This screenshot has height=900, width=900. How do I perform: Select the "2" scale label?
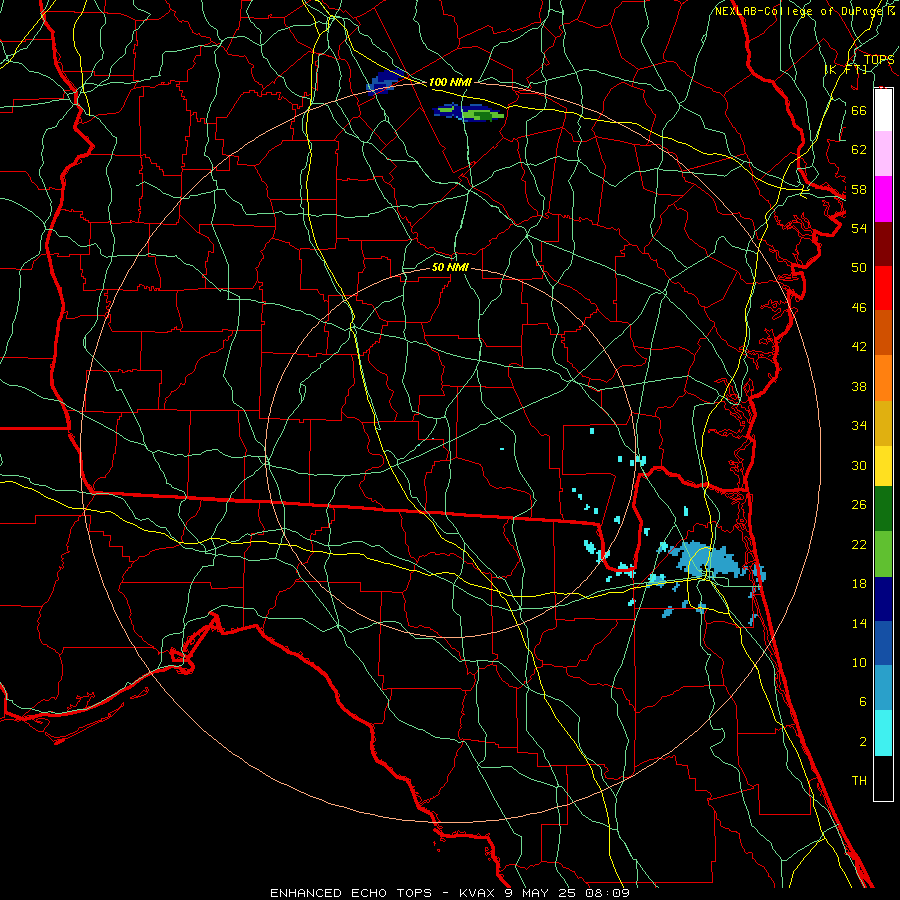click(x=862, y=742)
